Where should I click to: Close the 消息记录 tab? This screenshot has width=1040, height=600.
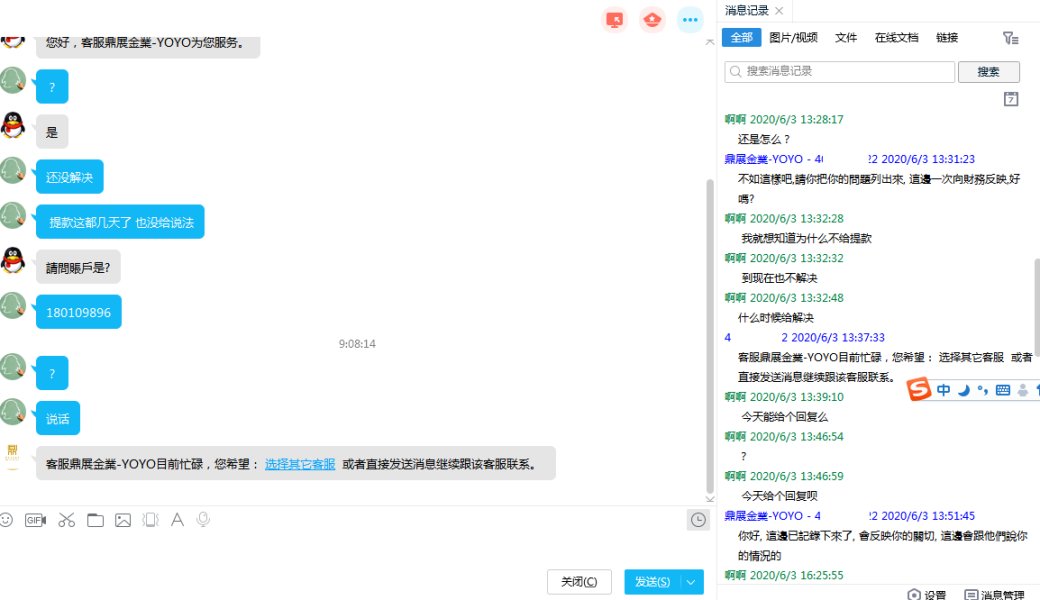point(779,11)
